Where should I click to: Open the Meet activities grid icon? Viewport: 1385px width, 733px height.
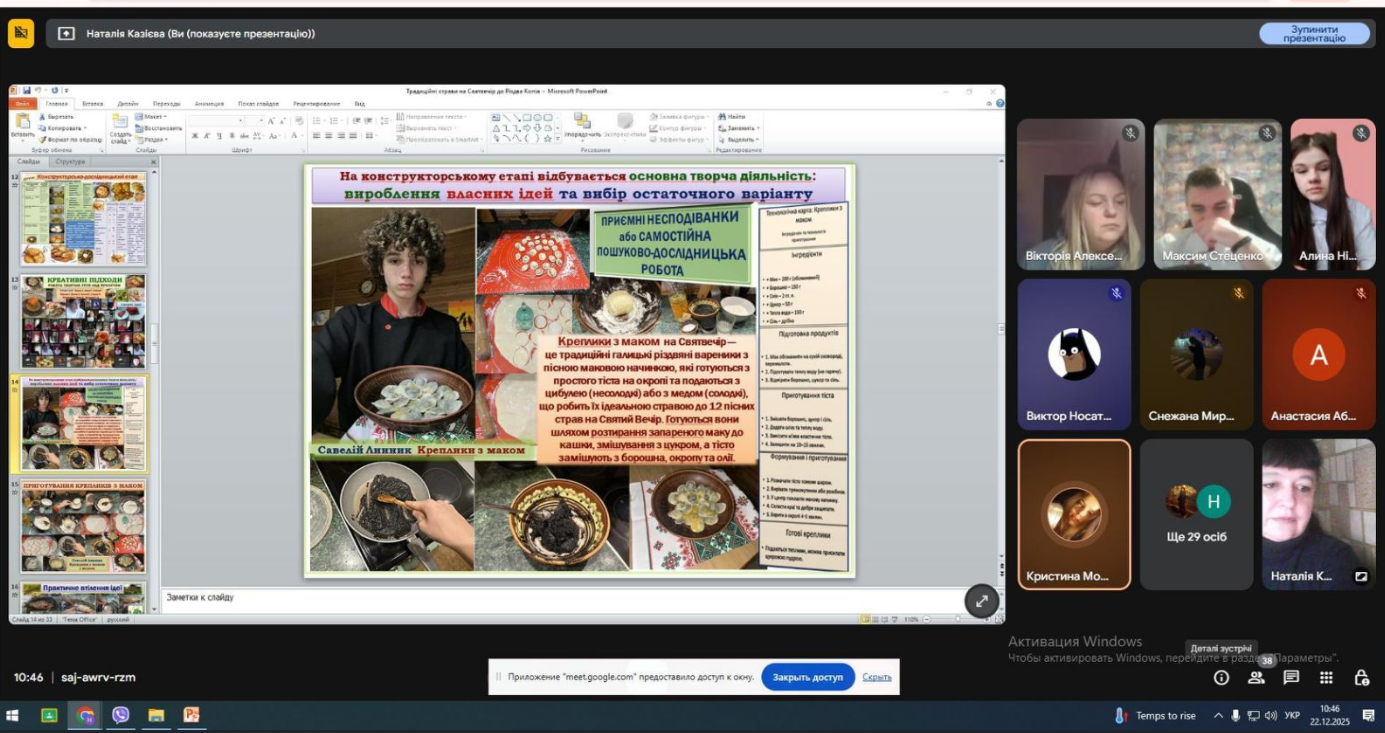(x=1326, y=678)
